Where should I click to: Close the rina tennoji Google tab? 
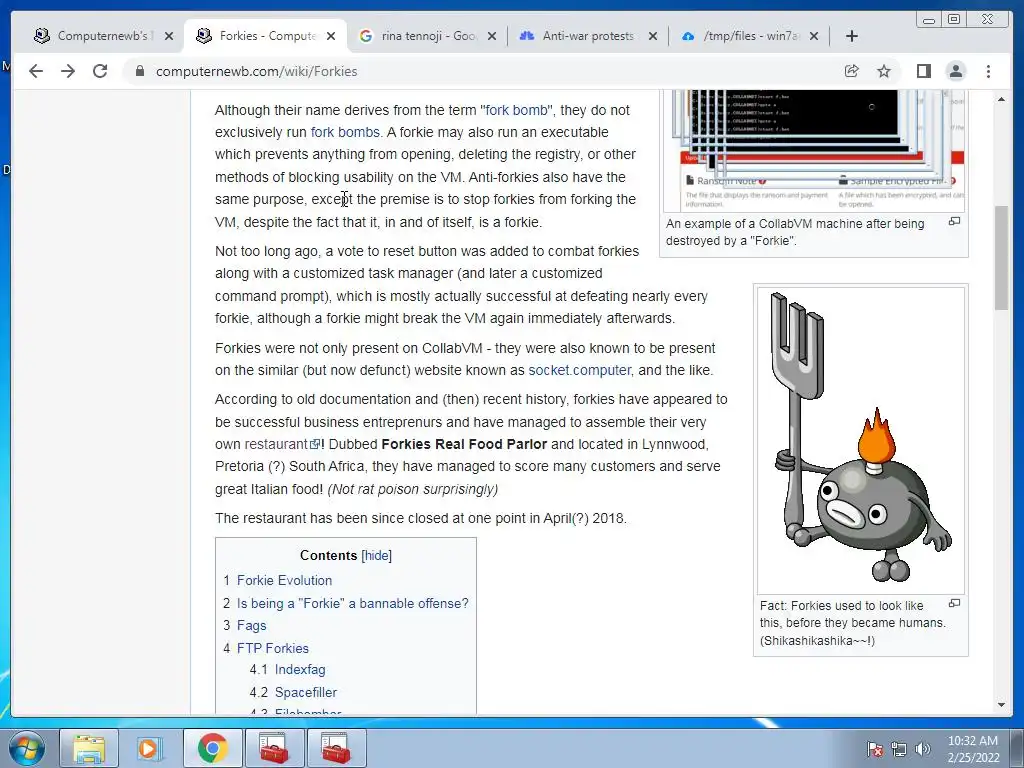click(492, 36)
